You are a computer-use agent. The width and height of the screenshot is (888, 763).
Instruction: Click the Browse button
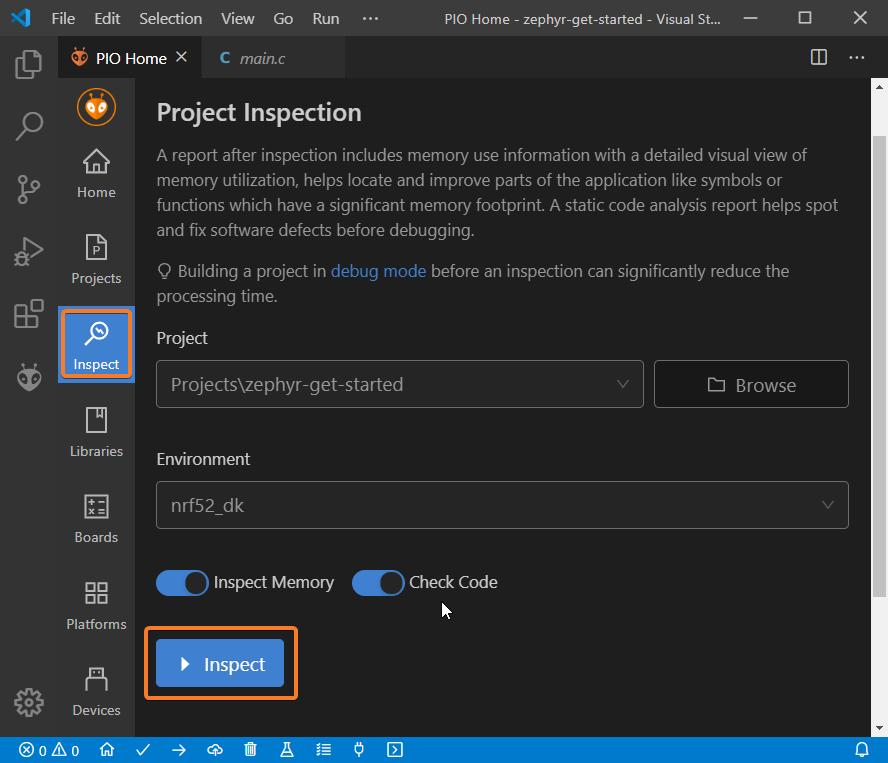click(751, 384)
